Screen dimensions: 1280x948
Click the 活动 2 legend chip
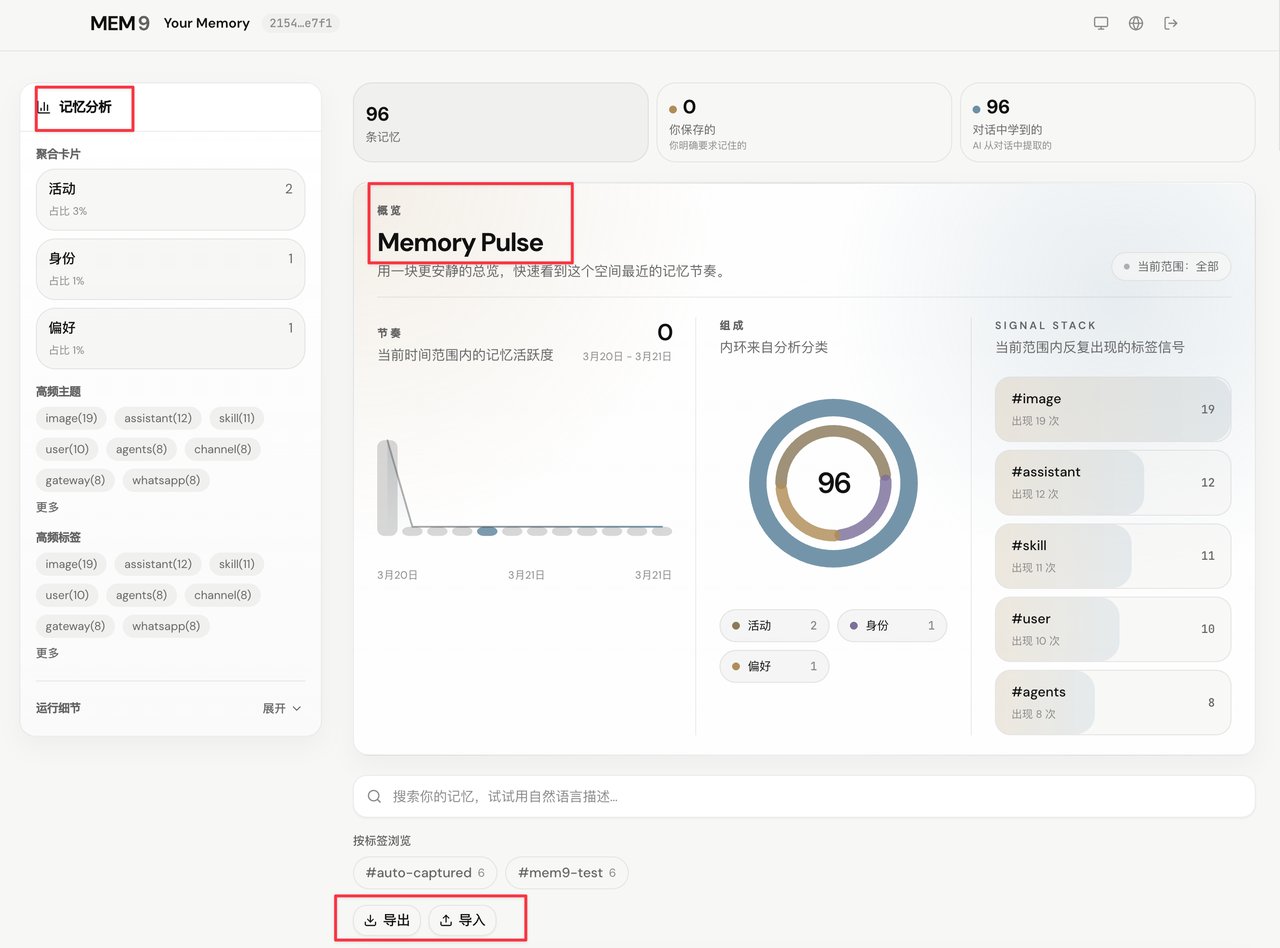(x=774, y=625)
